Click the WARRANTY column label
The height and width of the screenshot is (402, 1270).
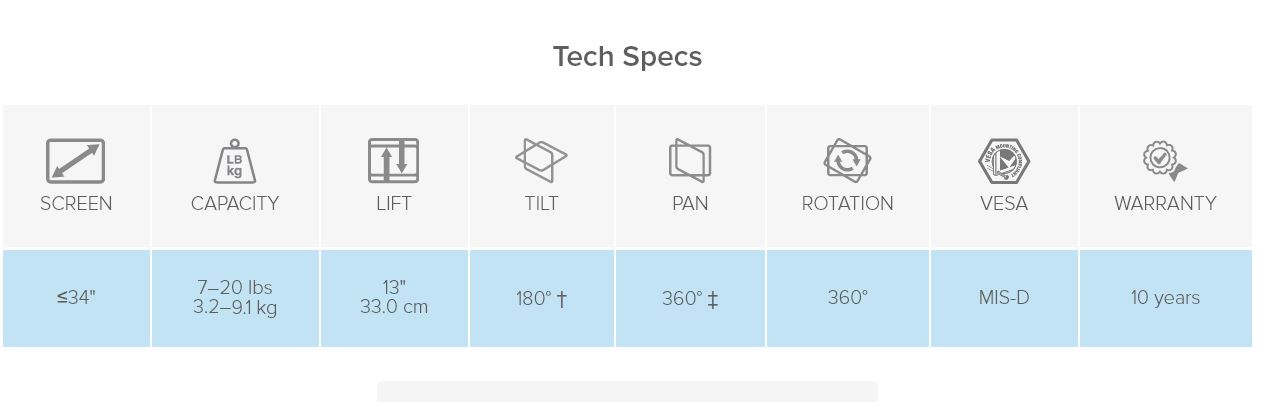click(1165, 203)
